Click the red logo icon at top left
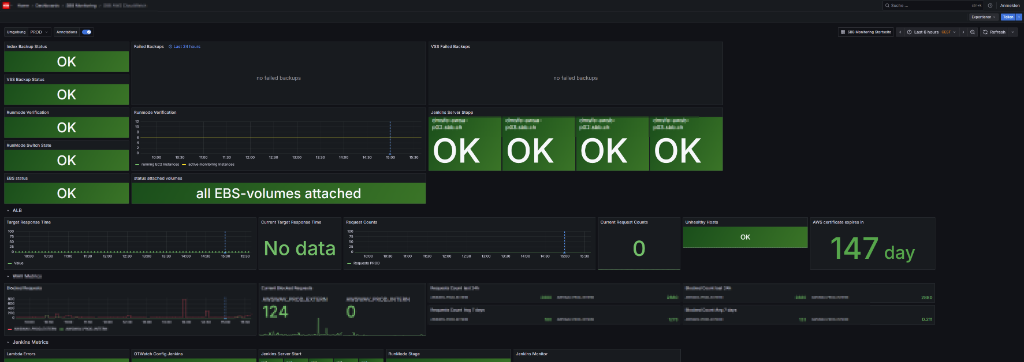This screenshot has height=362, width=1024. coord(6,5)
